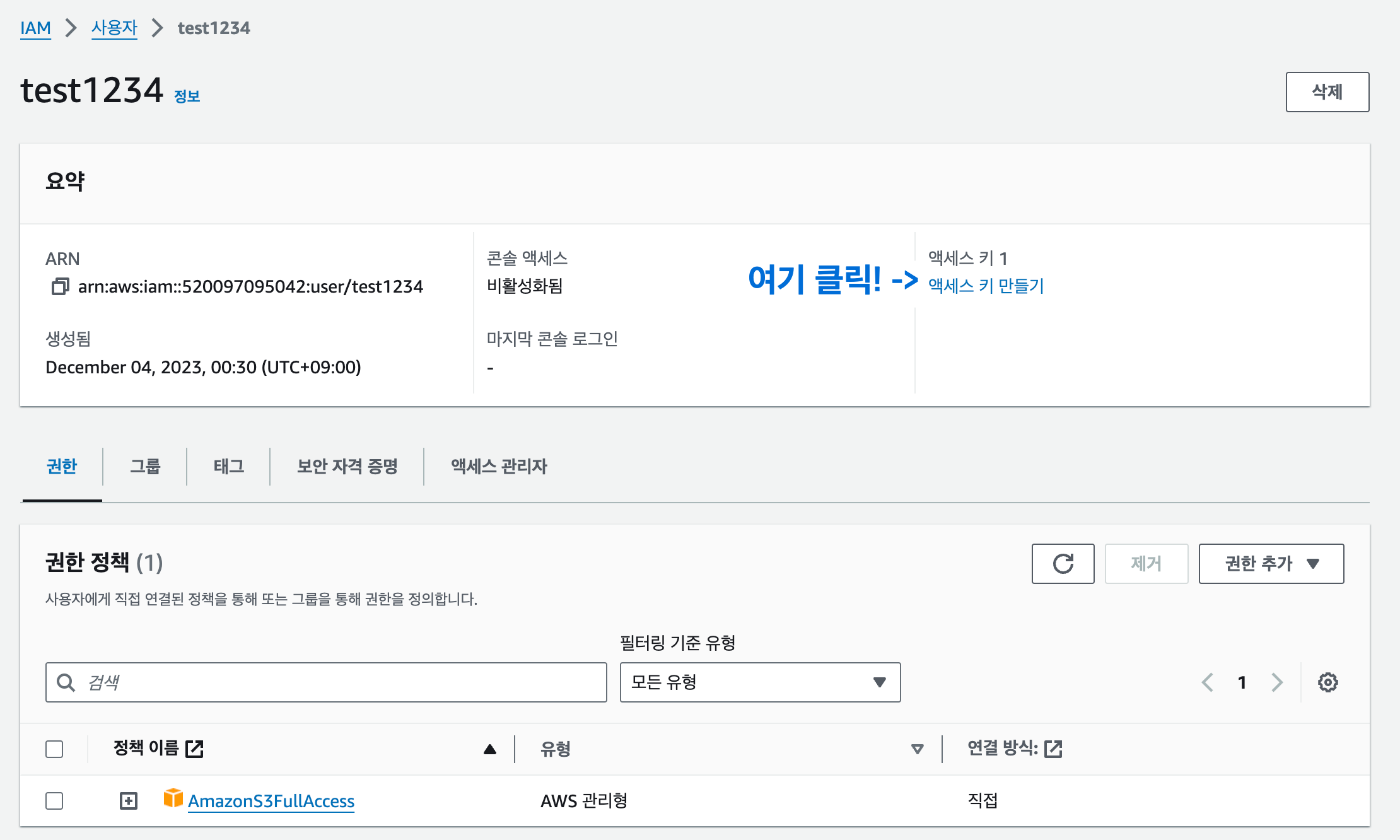
Task: Check the AmazonS3FullAccess row checkbox
Action: [55, 801]
